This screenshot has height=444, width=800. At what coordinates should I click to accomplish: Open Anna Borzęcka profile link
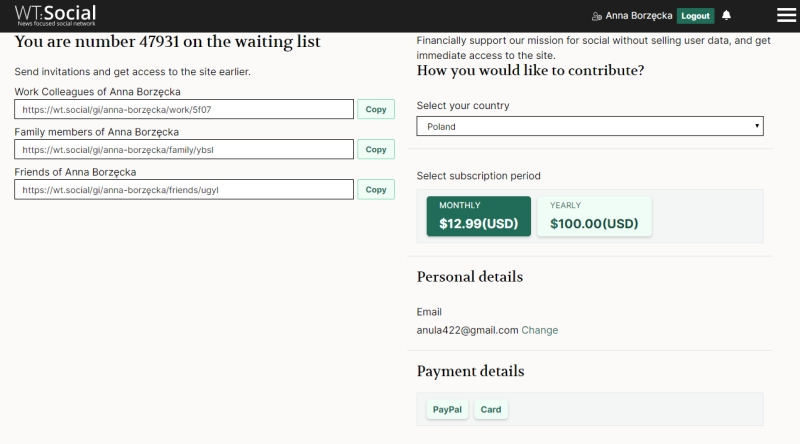(639, 16)
